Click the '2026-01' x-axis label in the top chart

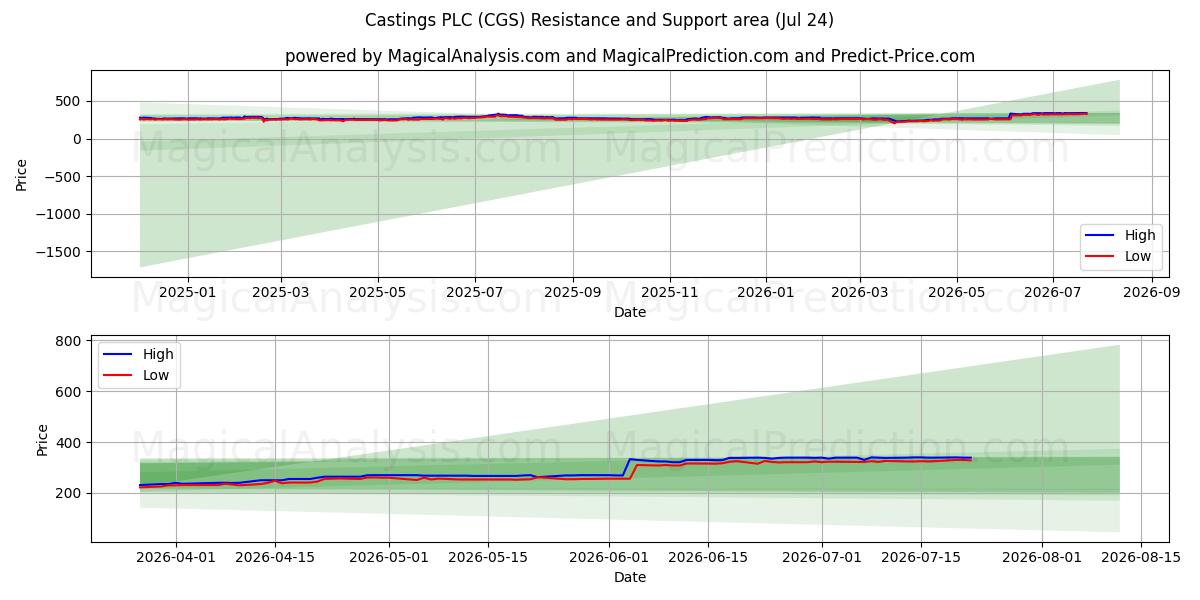(x=766, y=293)
